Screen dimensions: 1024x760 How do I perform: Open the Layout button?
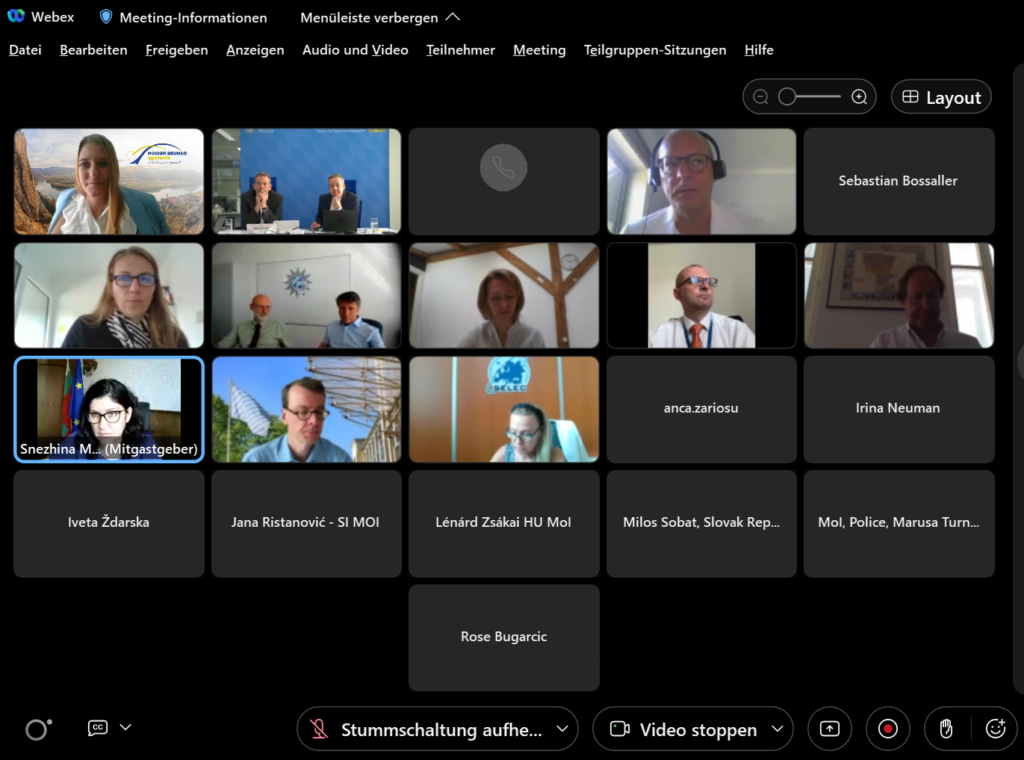941,97
